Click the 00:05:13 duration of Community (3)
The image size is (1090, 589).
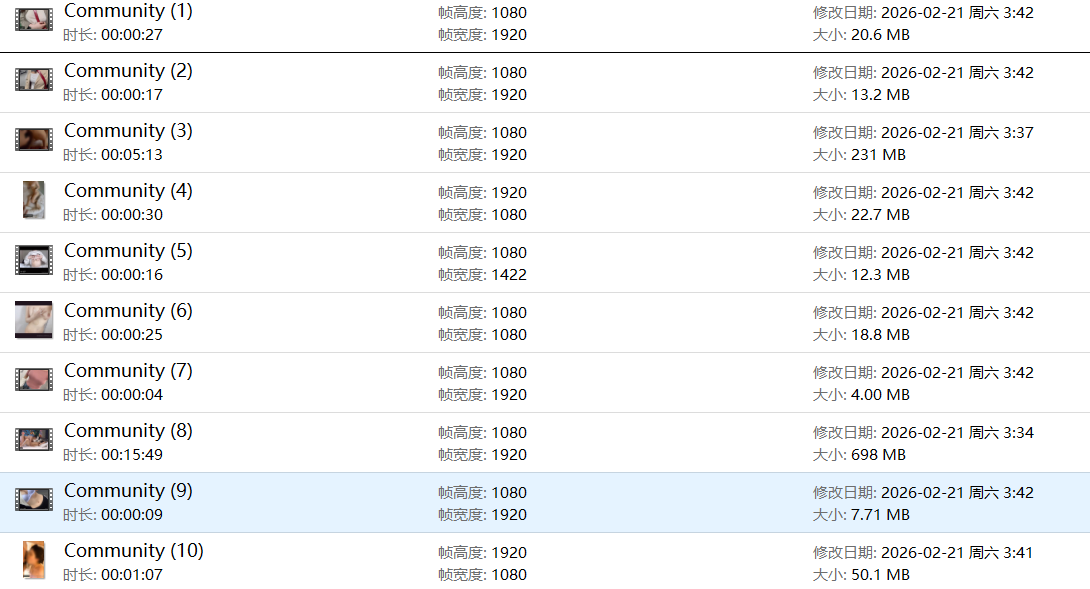pos(131,155)
